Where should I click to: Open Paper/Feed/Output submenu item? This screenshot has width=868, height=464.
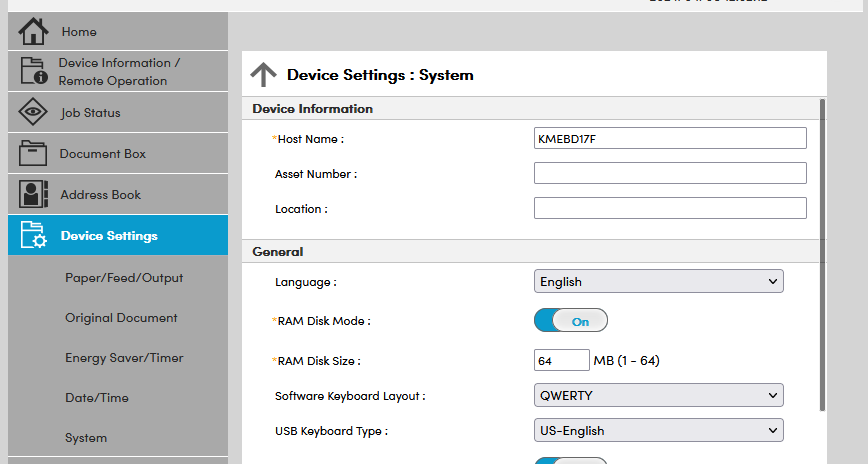point(124,278)
